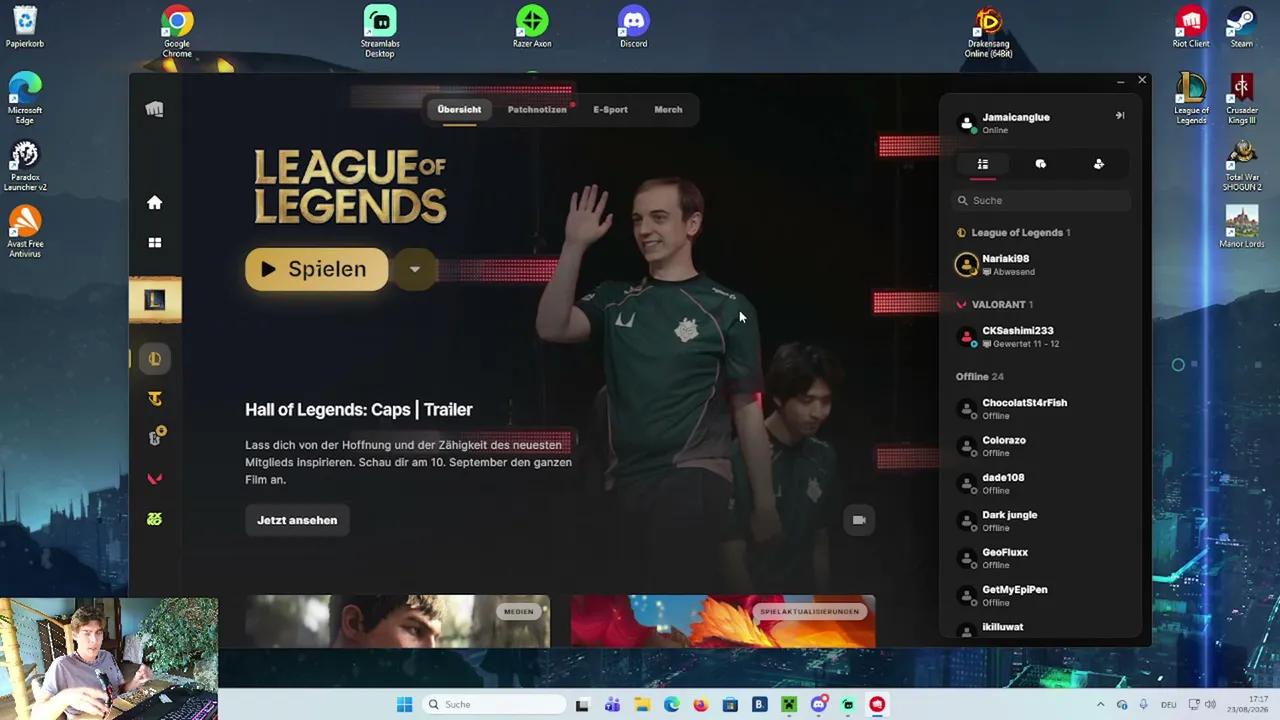This screenshot has width=1280, height=720.
Task: Open the Riot Client desktop shortcut
Action: click(1190, 27)
